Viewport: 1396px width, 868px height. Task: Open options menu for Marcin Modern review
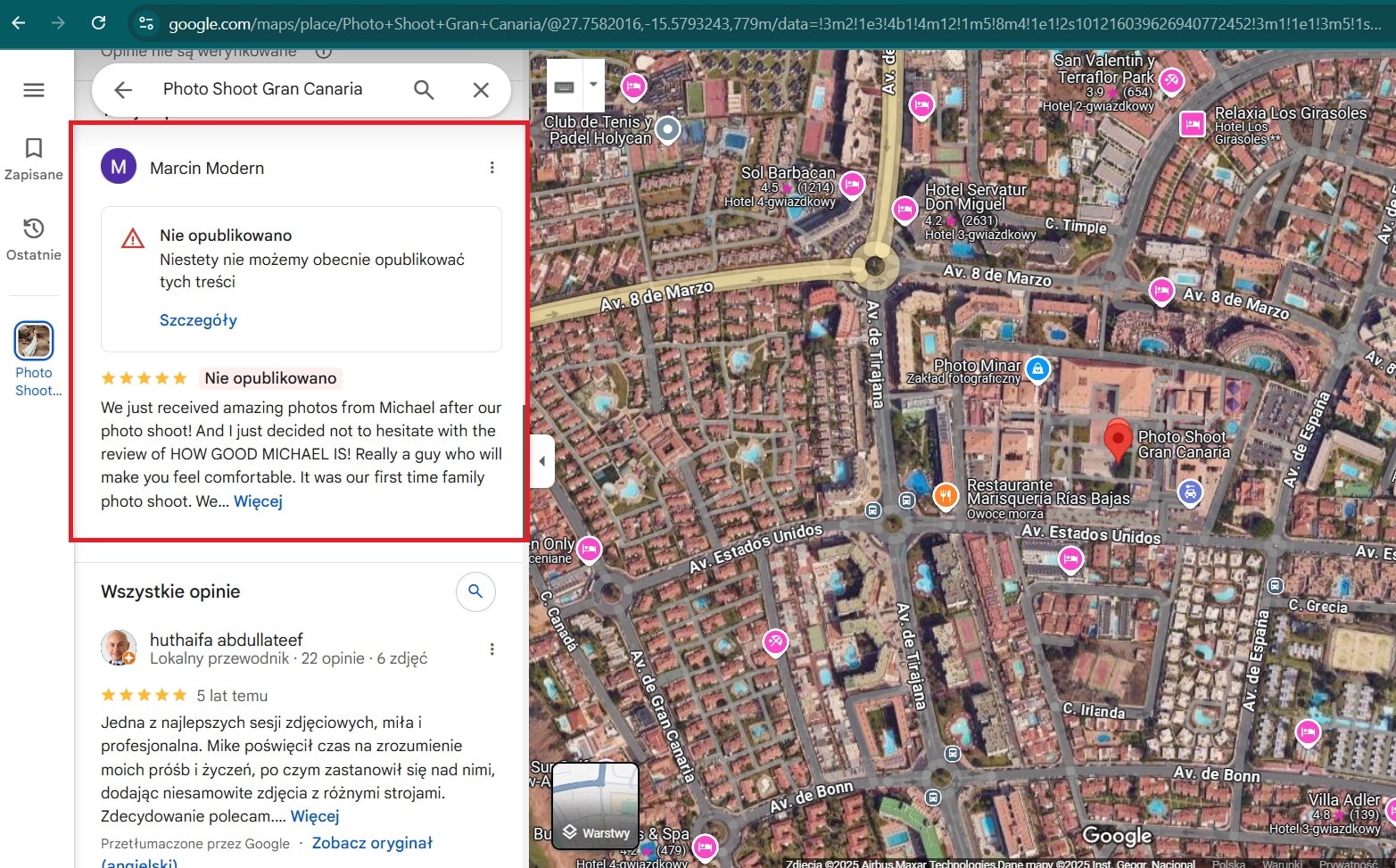[491, 168]
